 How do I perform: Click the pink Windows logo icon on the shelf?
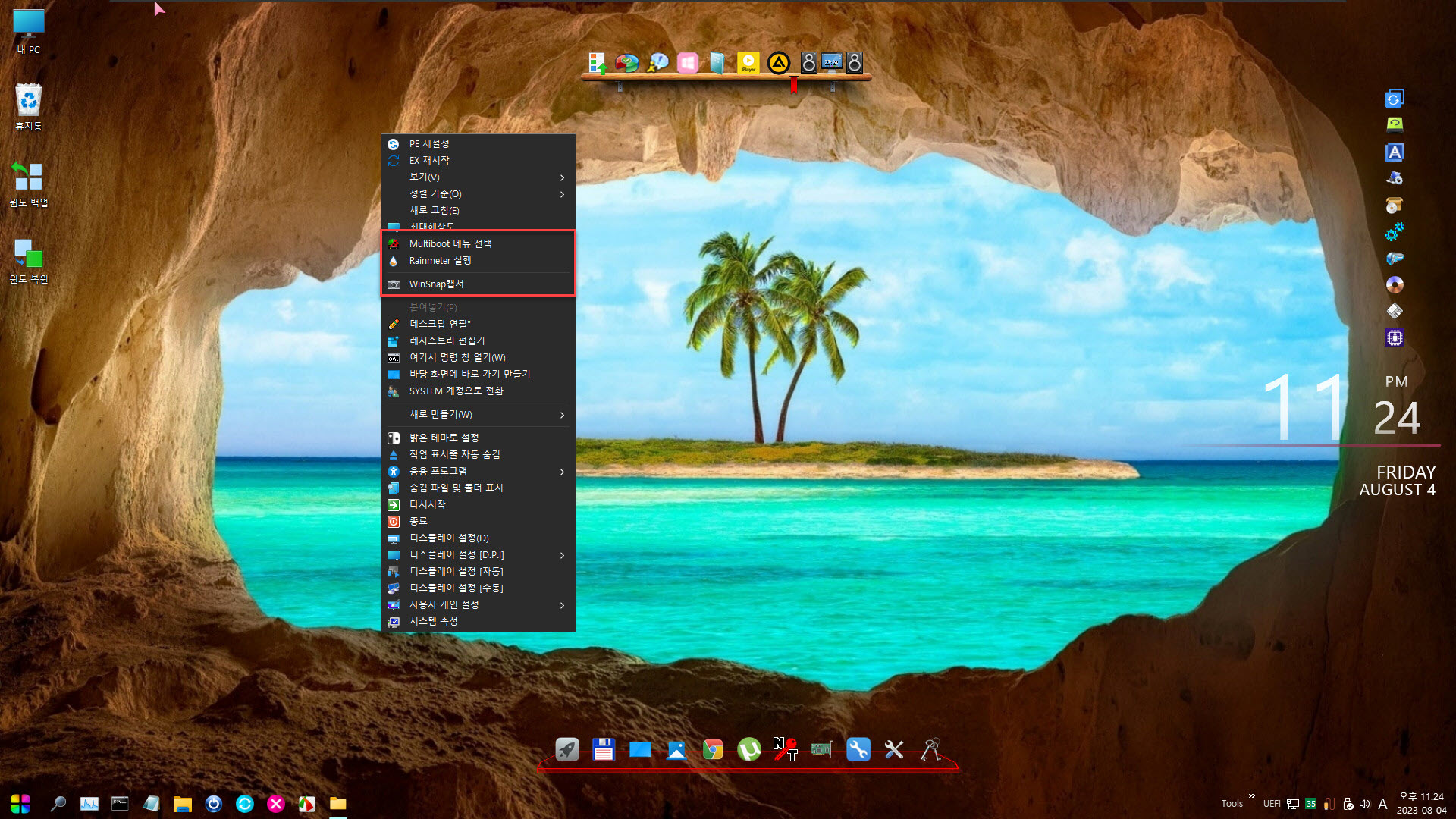688,63
